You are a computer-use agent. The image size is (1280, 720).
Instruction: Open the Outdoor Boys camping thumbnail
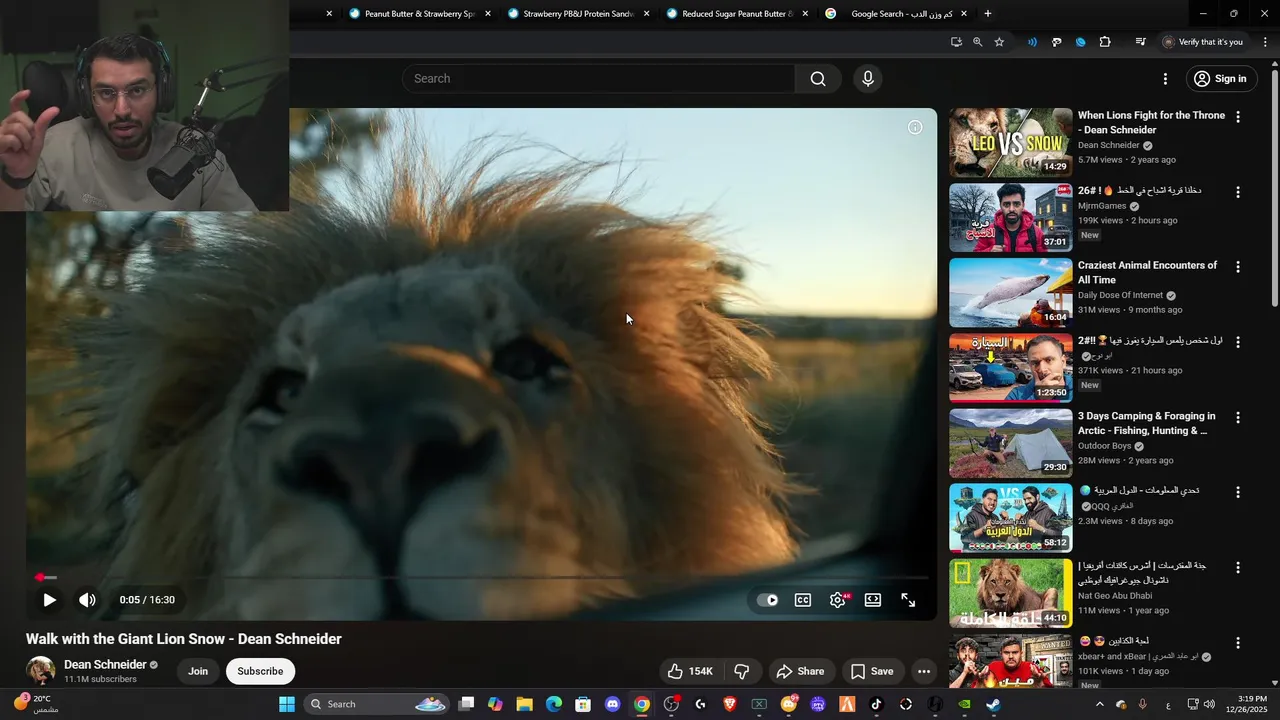click(1010, 443)
